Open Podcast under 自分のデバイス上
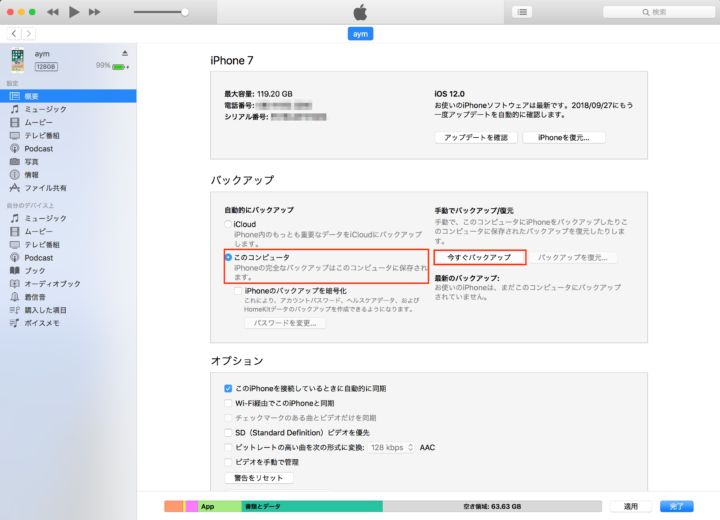720x520 pixels. point(68,258)
